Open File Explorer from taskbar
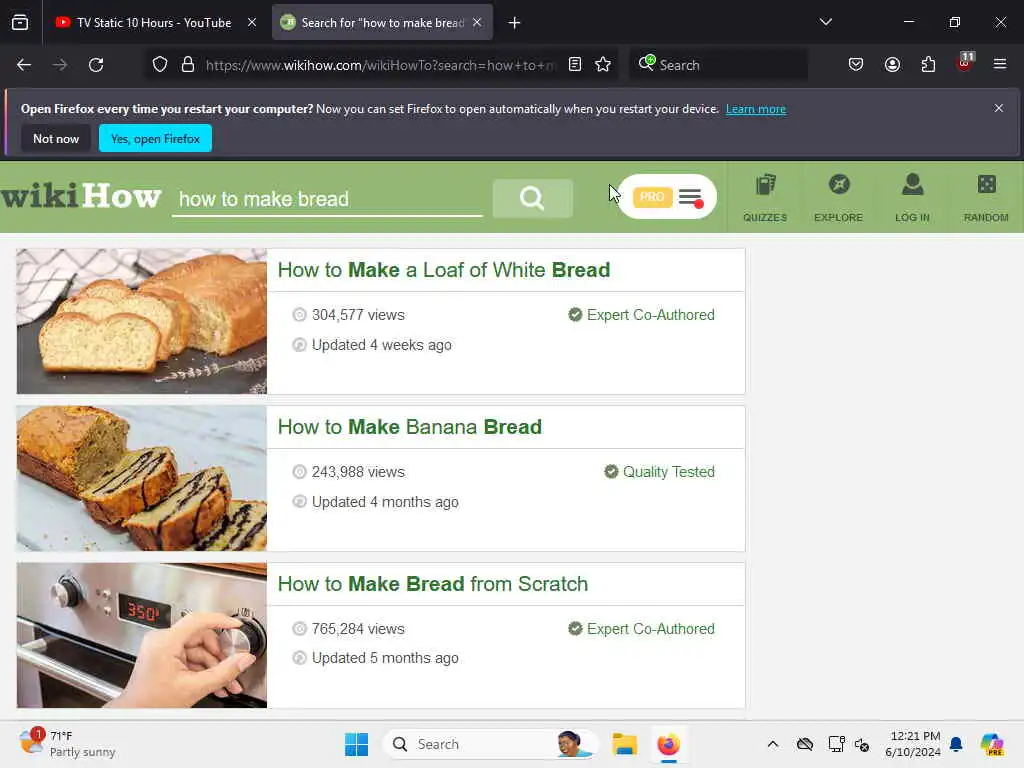The height and width of the screenshot is (768, 1024). (624, 744)
